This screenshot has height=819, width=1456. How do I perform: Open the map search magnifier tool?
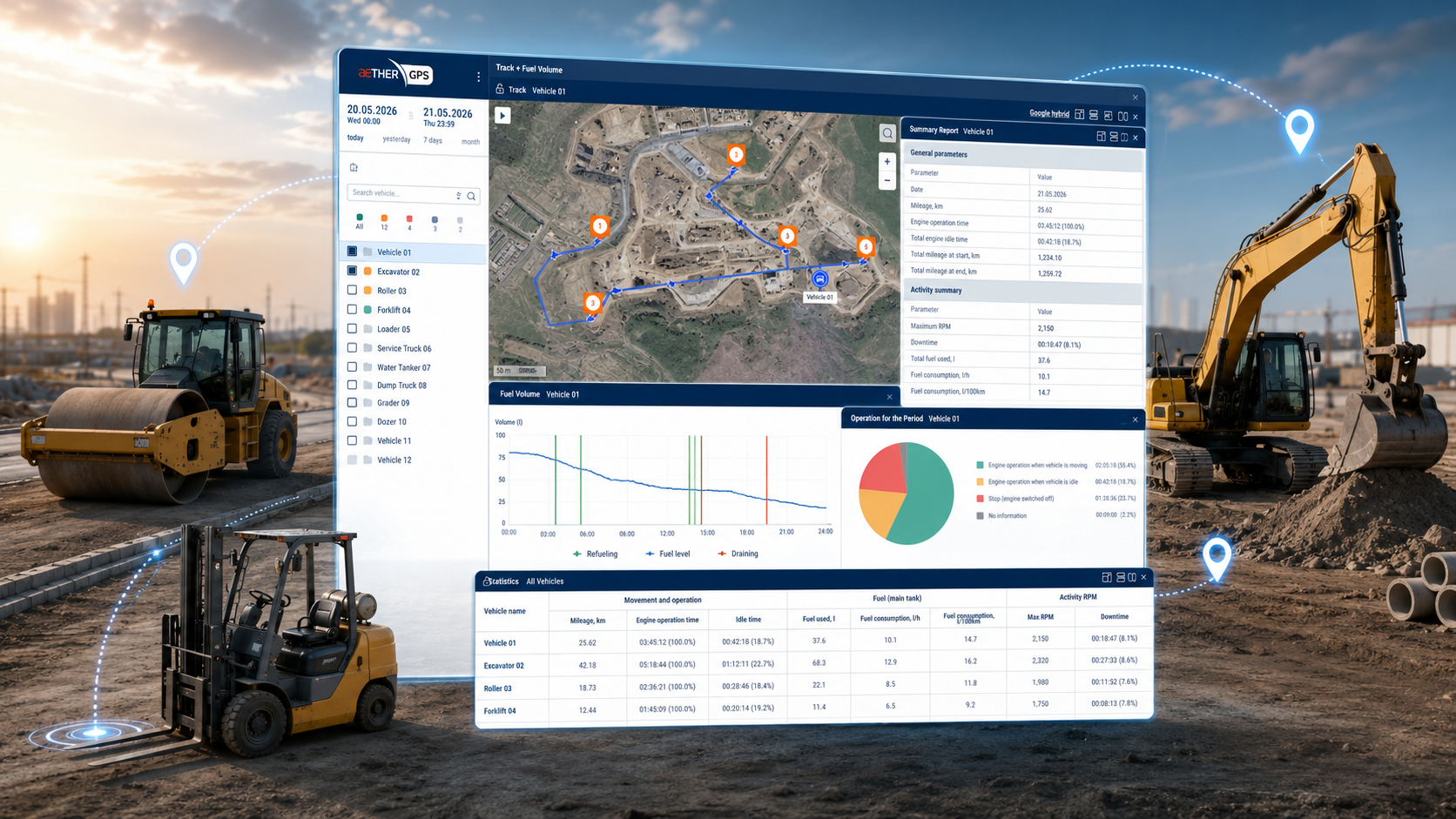[x=887, y=133]
